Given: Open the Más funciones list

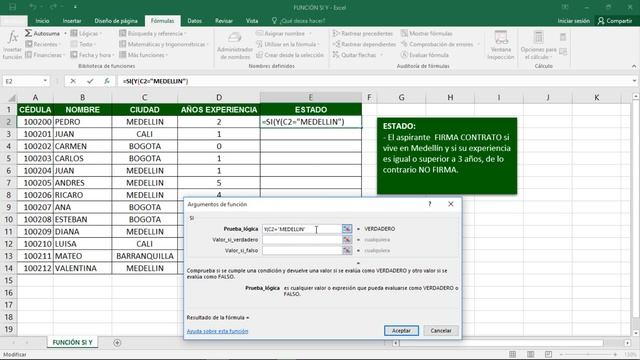Looking at the screenshot, I should click(143, 55).
